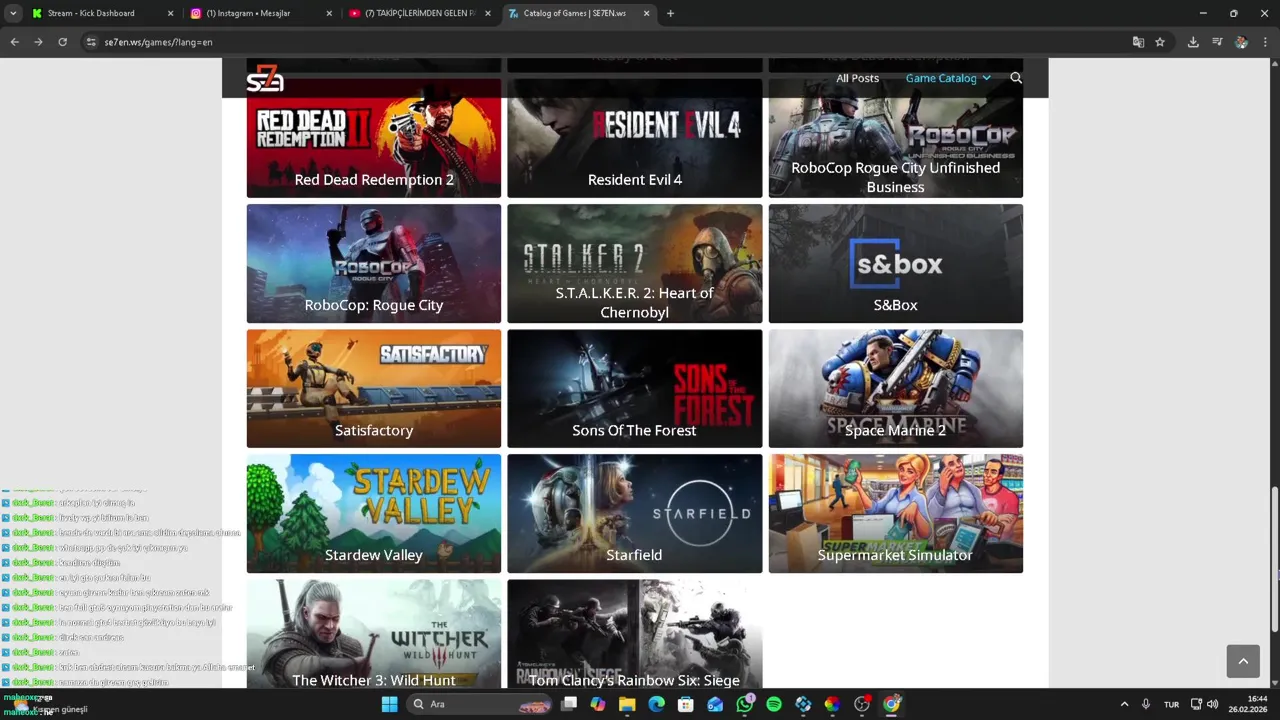Image resolution: width=1280 pixels, height=720 pixels.
Task: Click the translate page icon
Action: (x=1138, y=42)
